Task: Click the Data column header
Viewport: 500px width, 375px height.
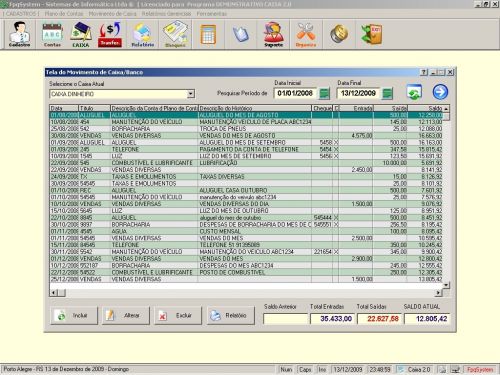Action: 64,108
